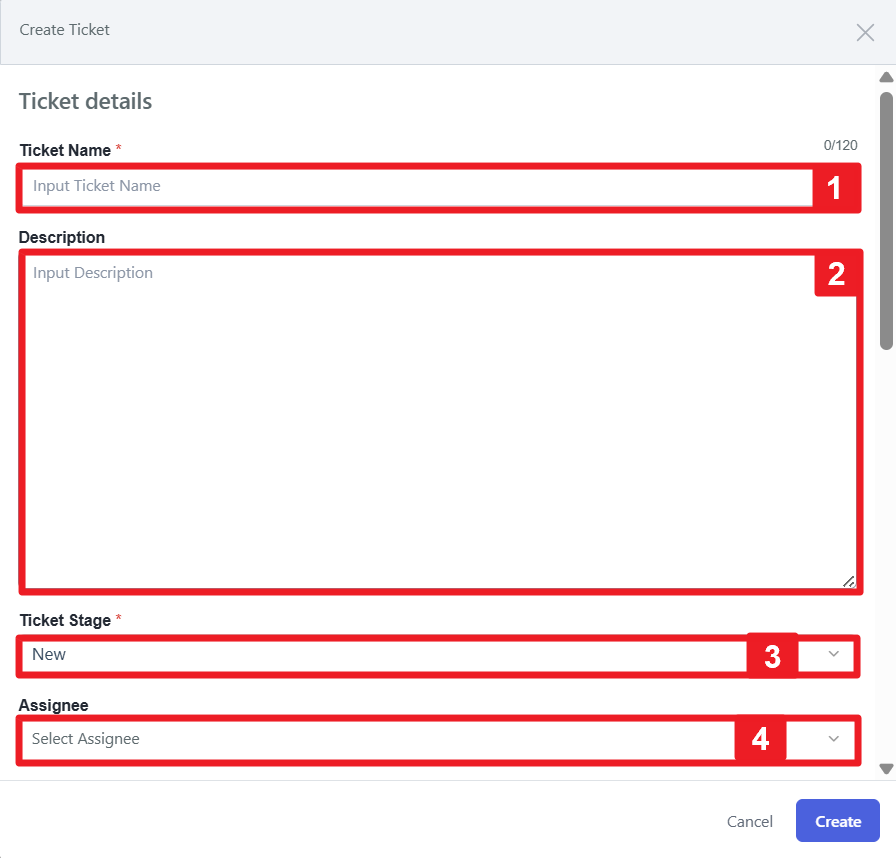Image resolution: width=896 pixels, height=858 pixels.
Task: Expand the Assignee chevron arrow
Action: point(833,739)
